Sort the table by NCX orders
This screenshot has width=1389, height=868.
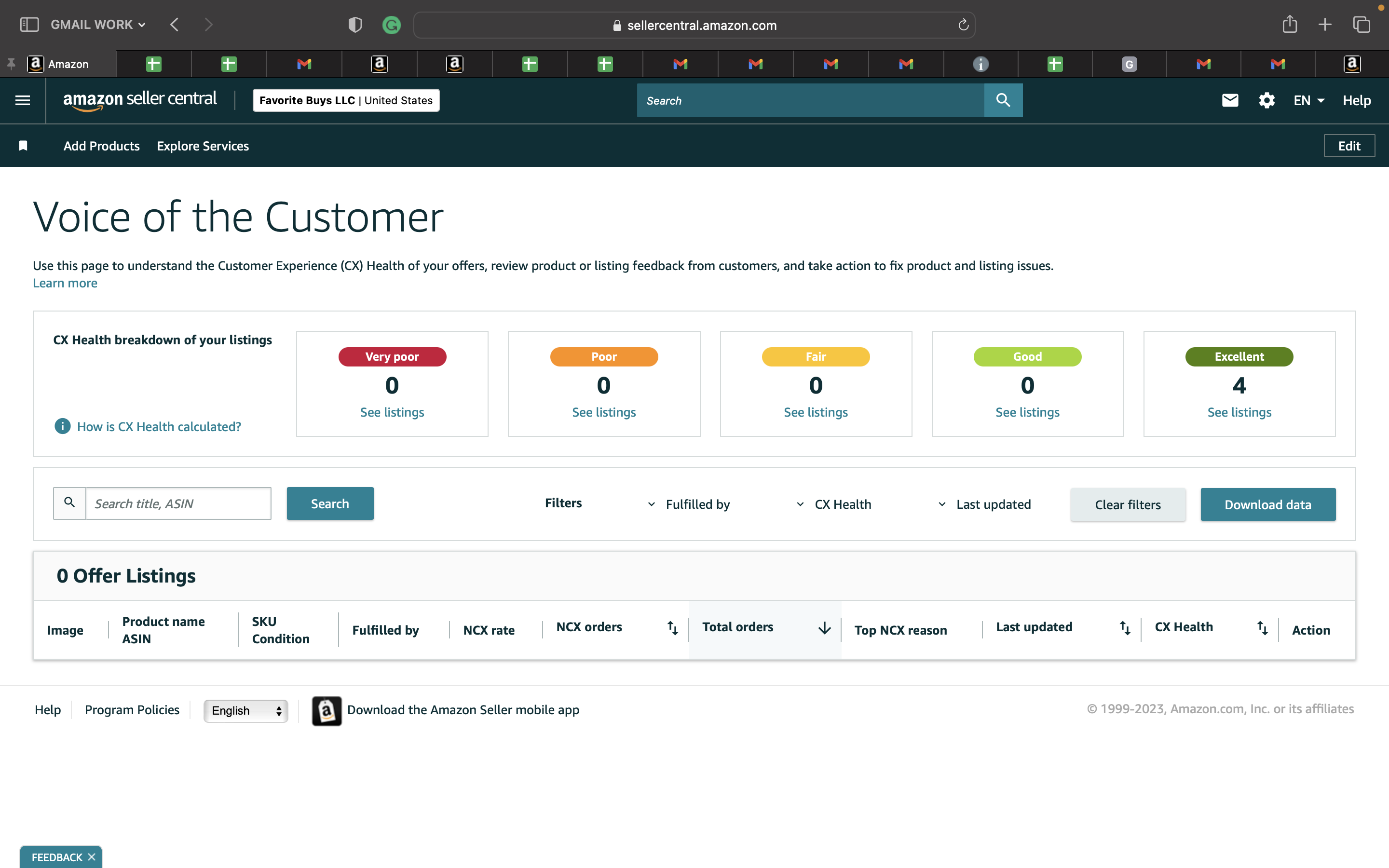[673, 628]
